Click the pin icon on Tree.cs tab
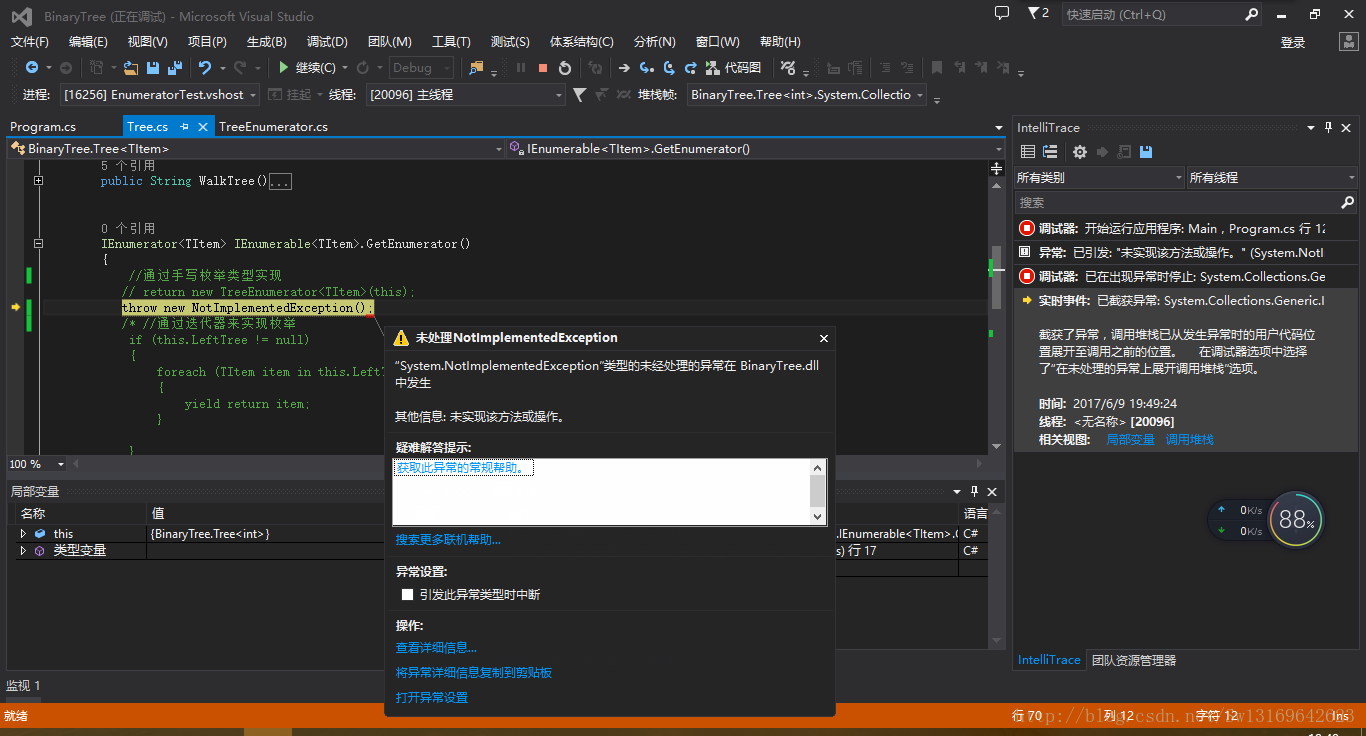 point(184,127)
